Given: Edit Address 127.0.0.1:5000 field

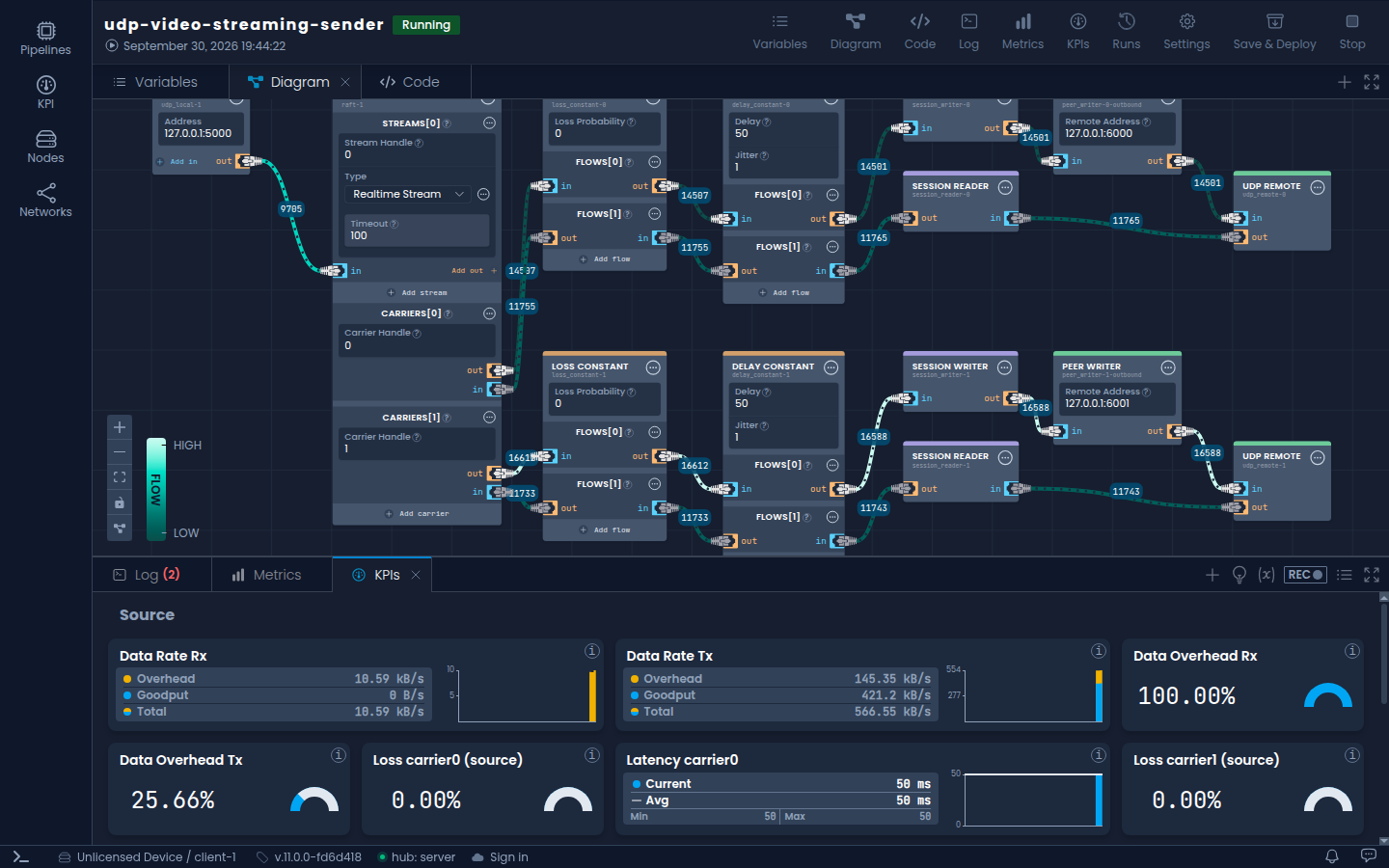Looking at the screenshot, I should [201, 128].
